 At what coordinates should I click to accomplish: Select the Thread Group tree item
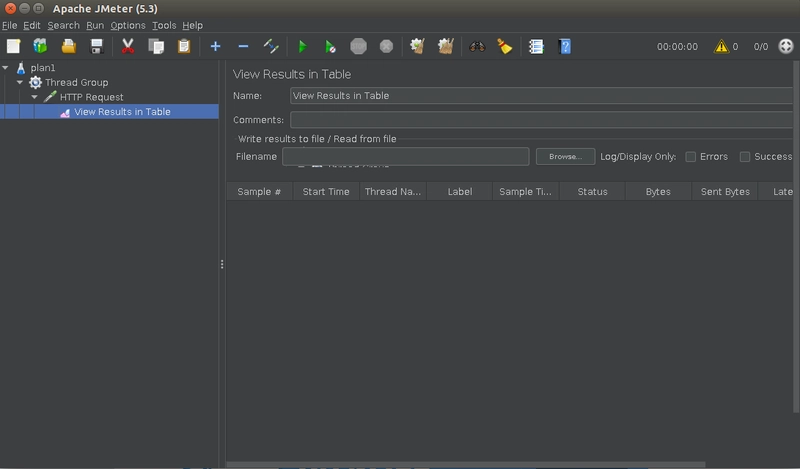point(77,82)
